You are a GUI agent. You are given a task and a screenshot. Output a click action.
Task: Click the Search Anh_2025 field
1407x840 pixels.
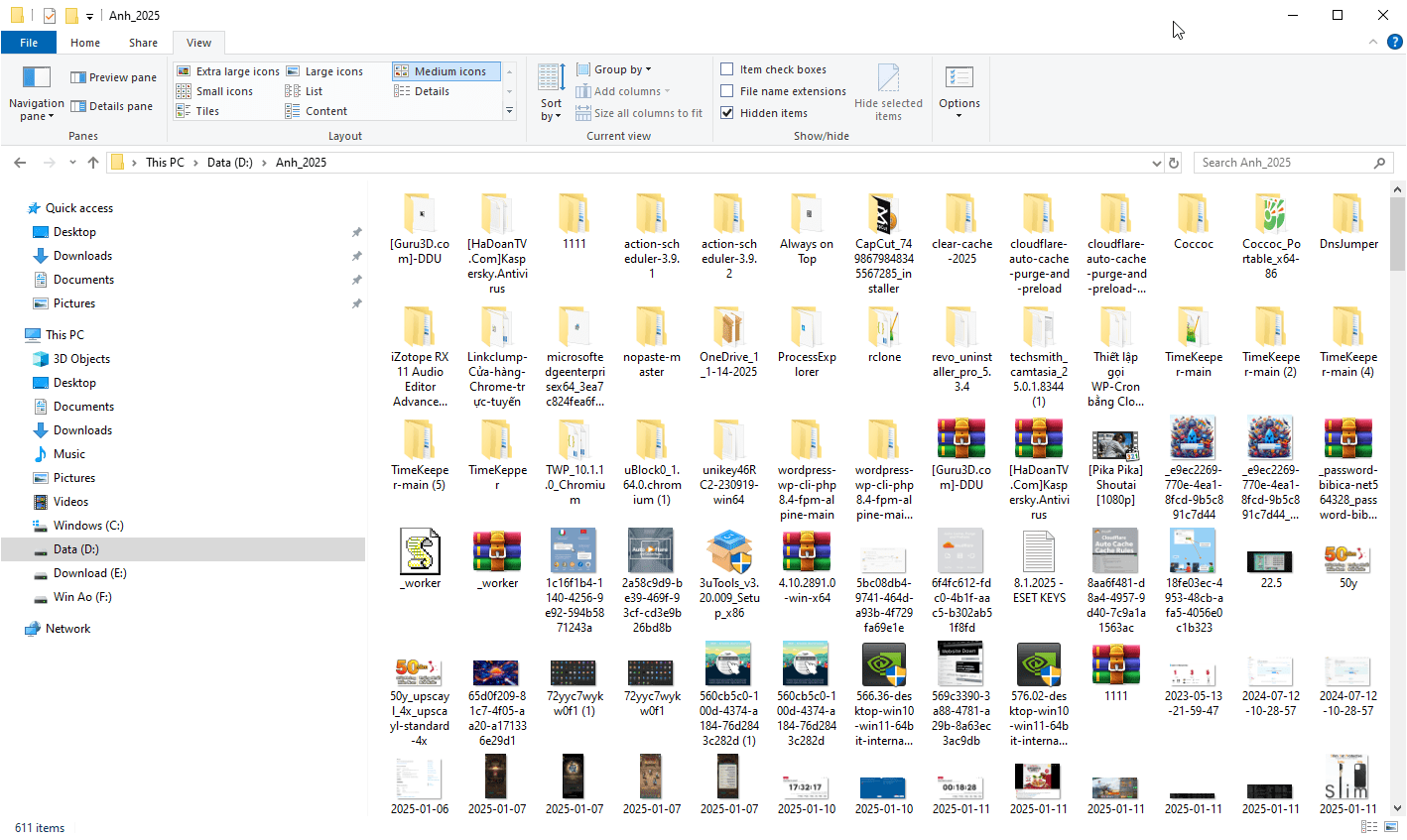point(1293,163)
